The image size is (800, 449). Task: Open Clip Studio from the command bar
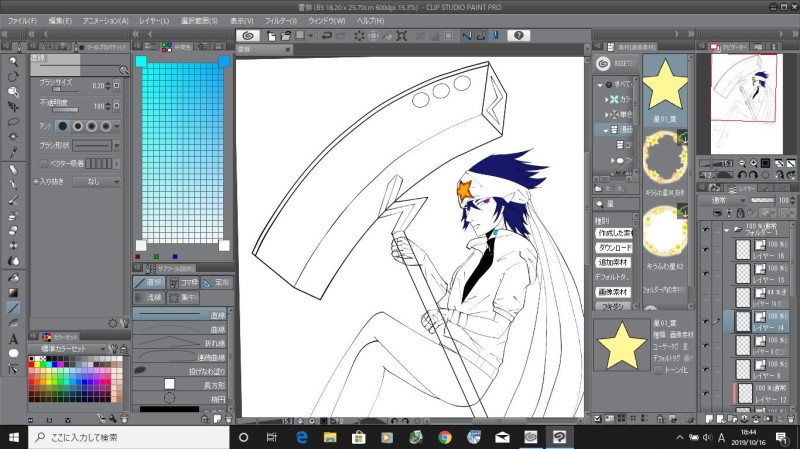tap(248, 36)
